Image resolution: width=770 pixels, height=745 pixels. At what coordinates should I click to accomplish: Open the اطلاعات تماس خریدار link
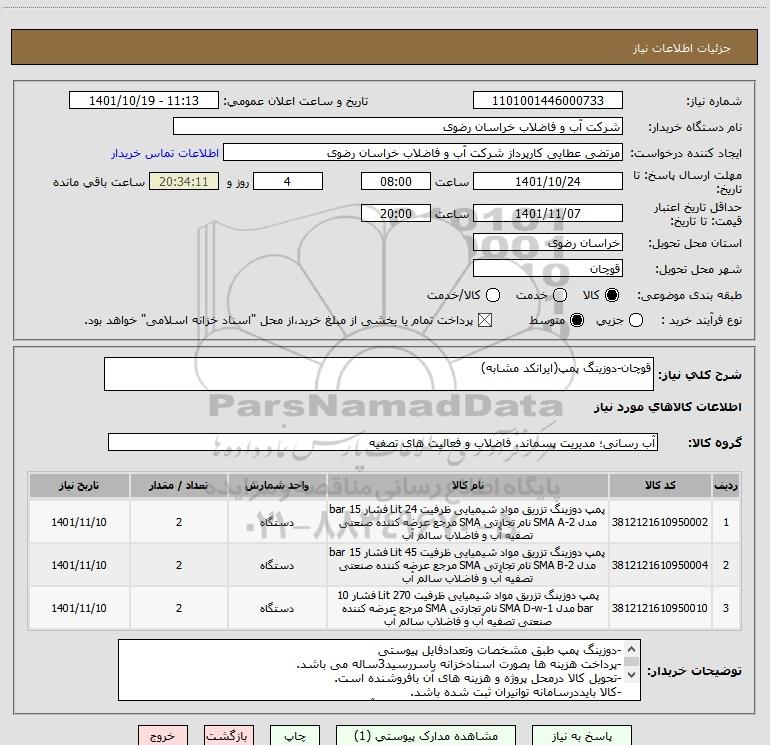pyautogui.click(x=165, y=153)
